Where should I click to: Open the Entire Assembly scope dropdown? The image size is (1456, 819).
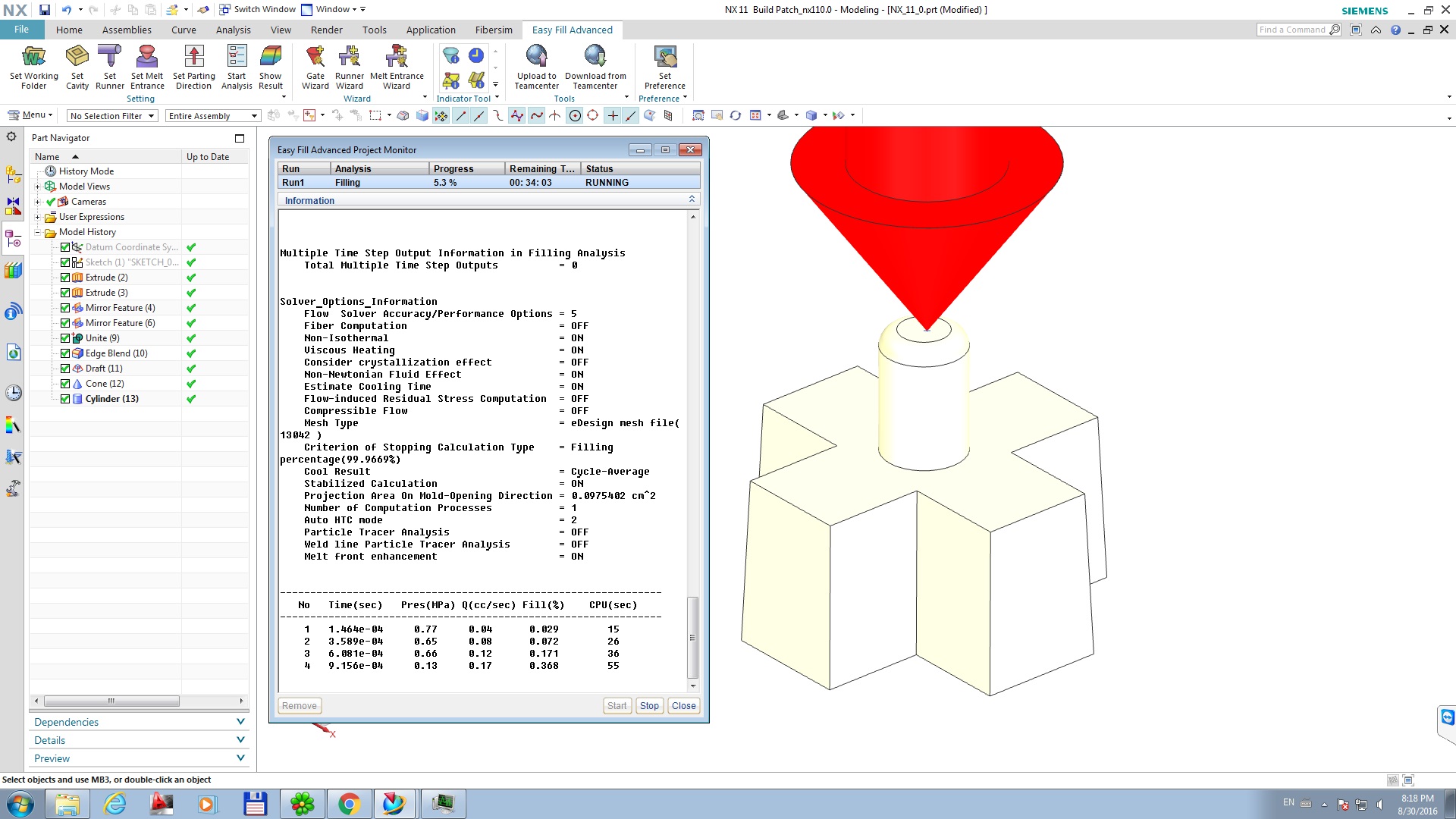click(x=213, y=116)
